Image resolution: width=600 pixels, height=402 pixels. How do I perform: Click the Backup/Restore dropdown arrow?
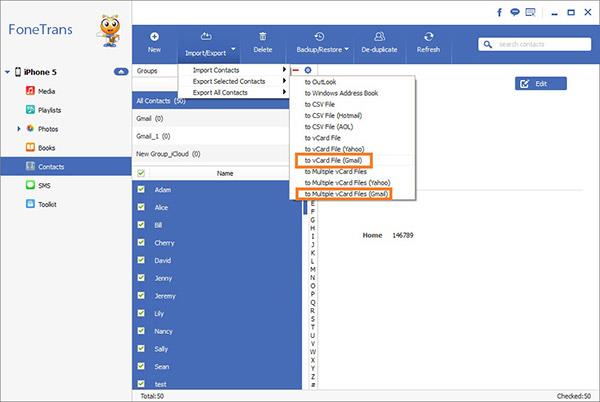pos(347,49)
